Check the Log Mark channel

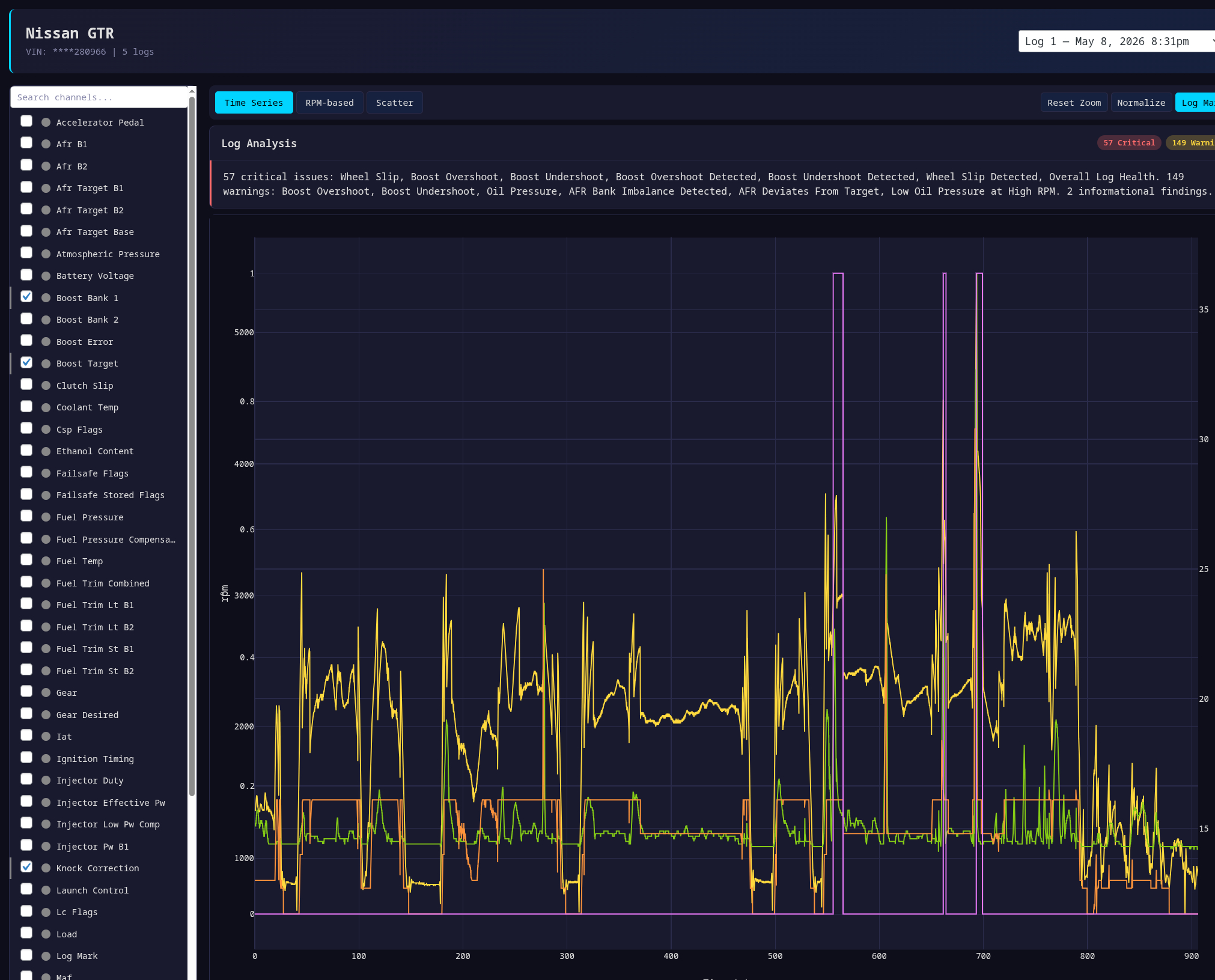[26, 955]
